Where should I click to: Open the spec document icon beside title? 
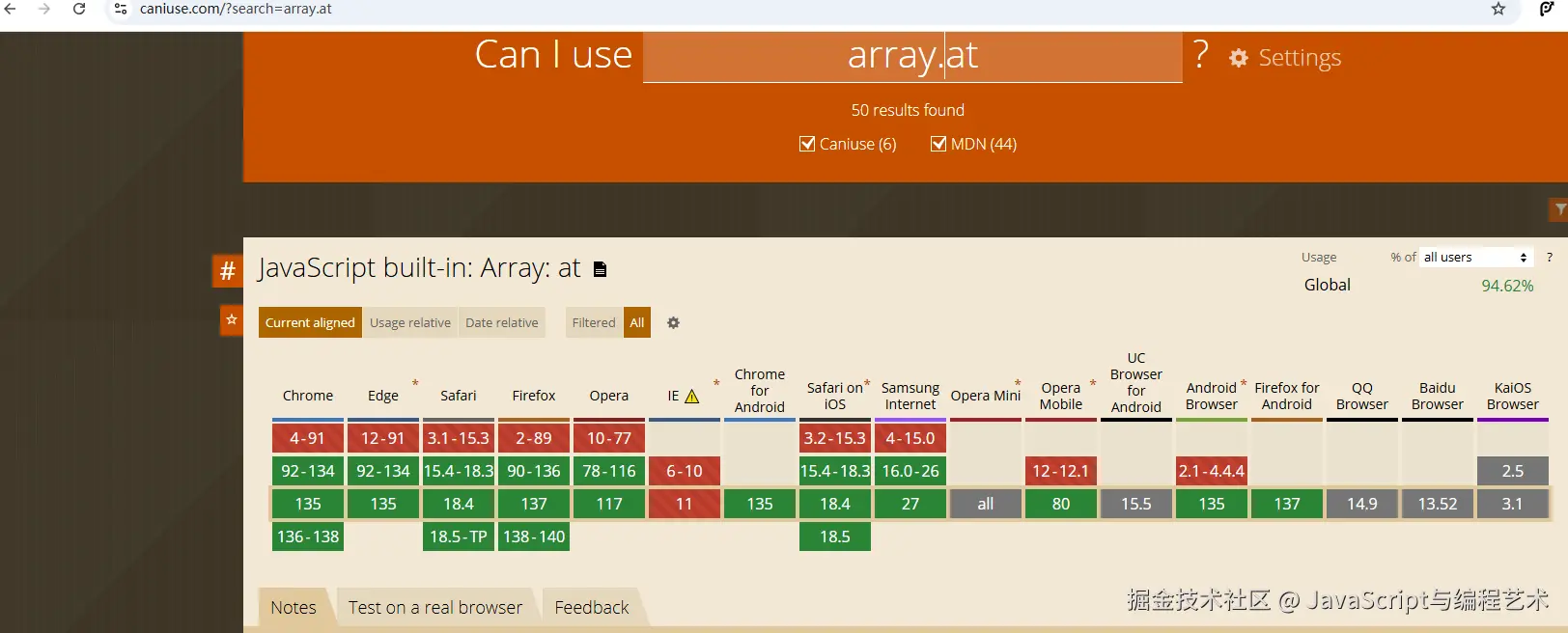click(600, 269)
